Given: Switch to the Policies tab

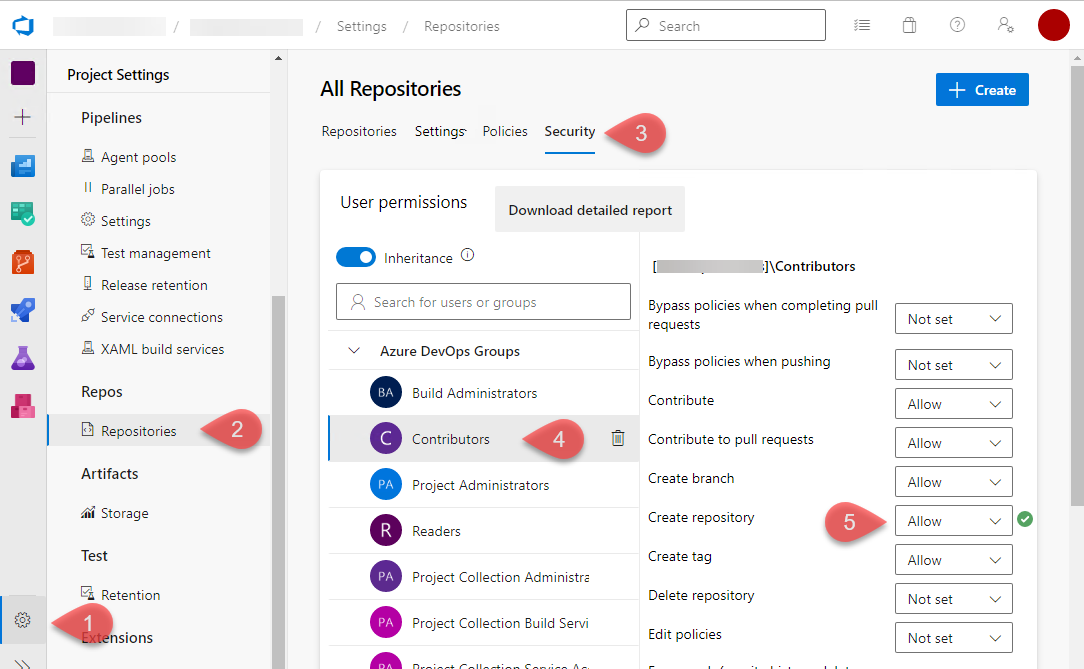Looking at the screenshot, I should pos(505,131).
